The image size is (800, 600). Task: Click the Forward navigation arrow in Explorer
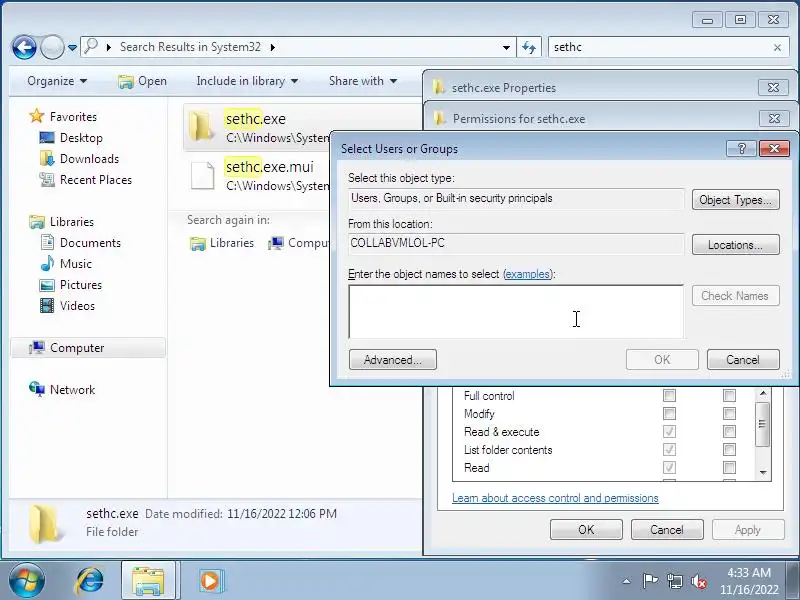click(x=52, y=47)
